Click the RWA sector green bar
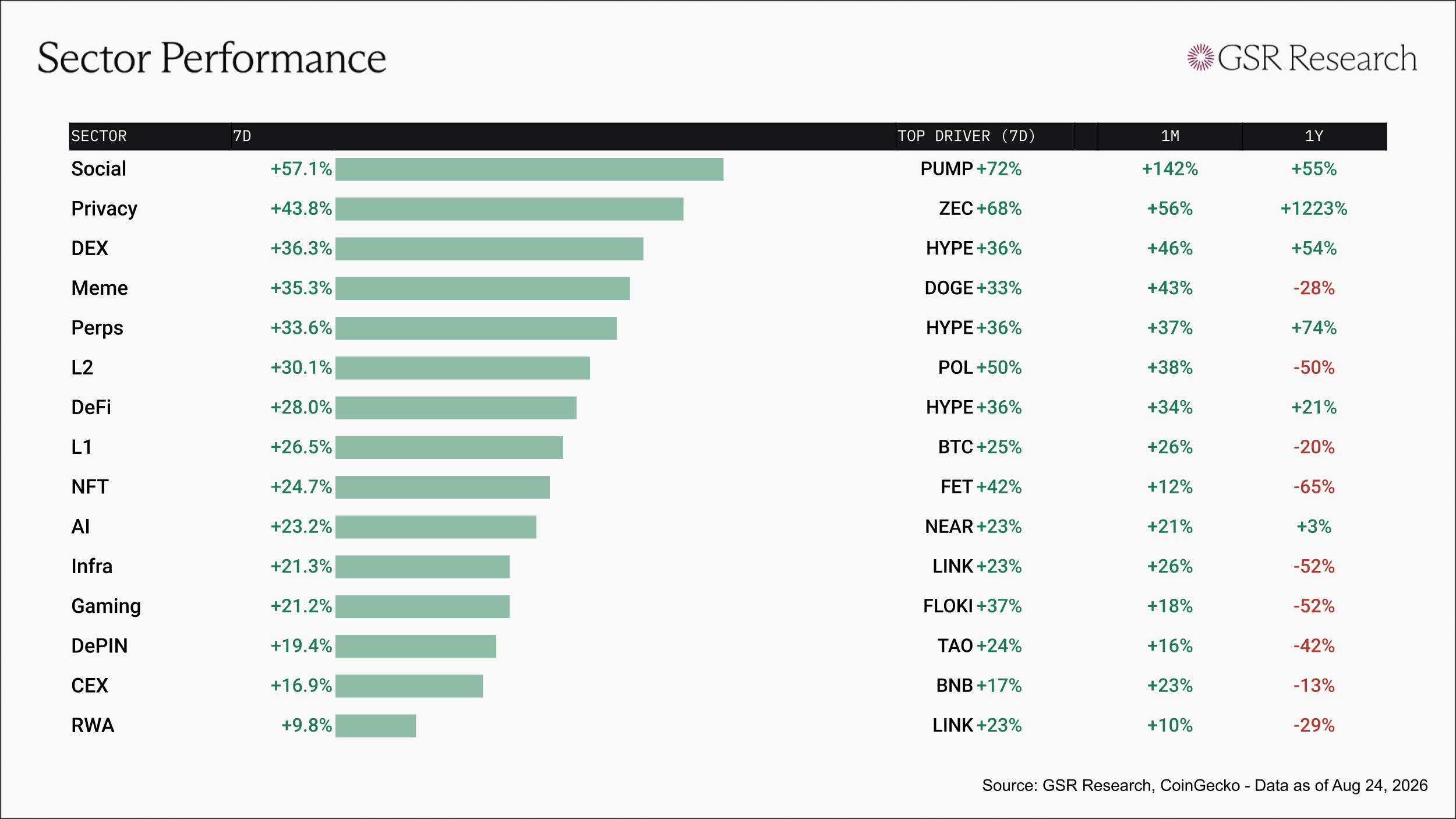 (x=376, y=726)
